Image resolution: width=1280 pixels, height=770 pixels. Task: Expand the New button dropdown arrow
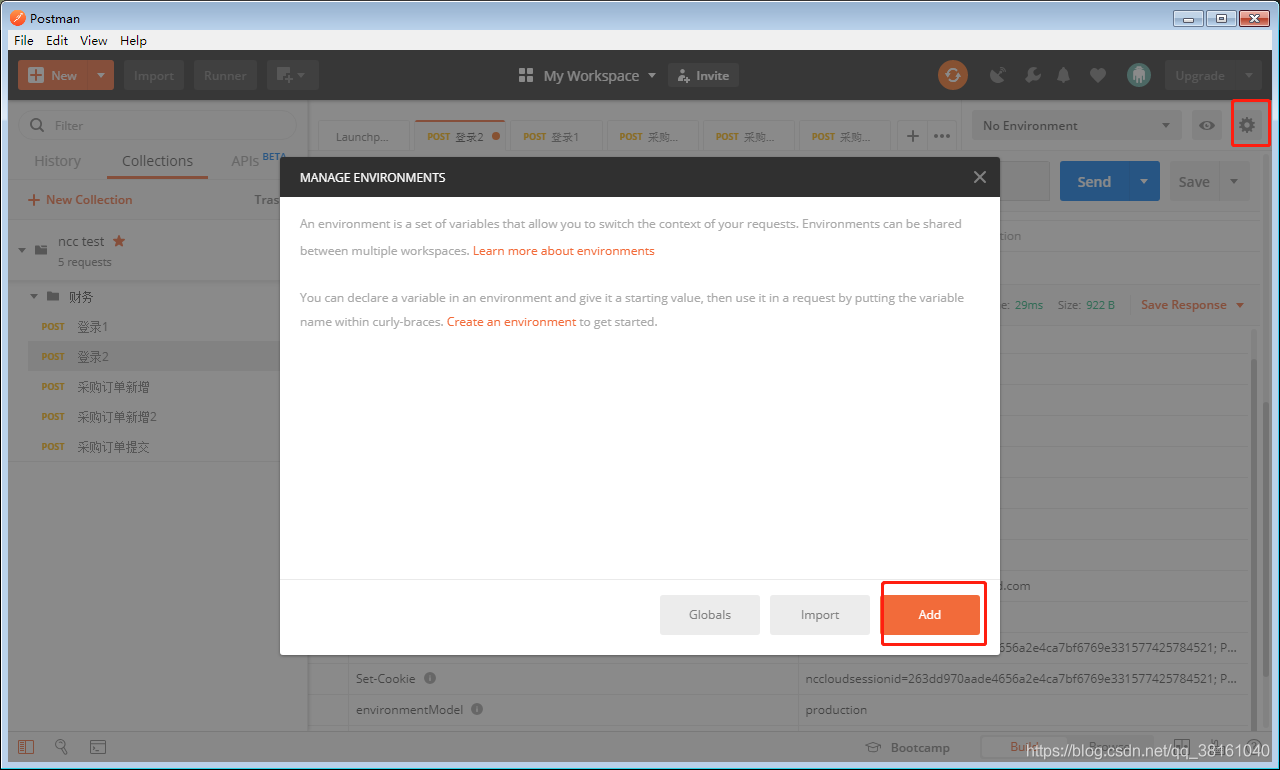pyautogui.click(x=101, y=75)
